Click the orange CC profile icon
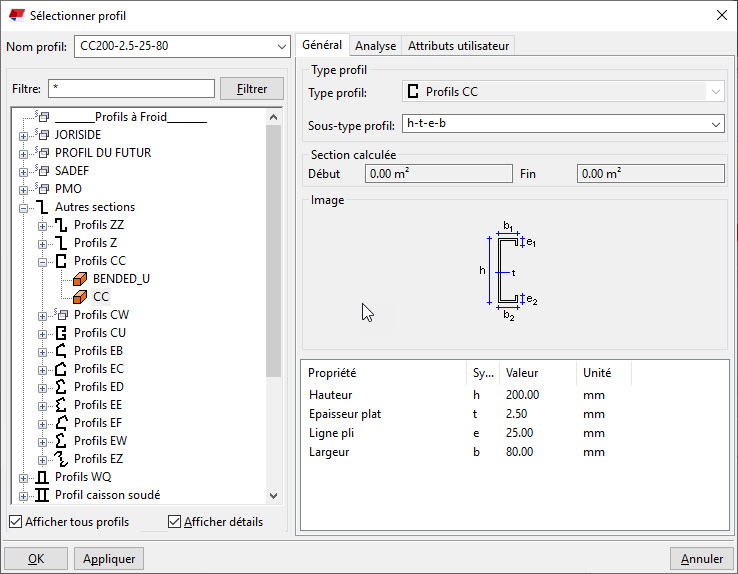The image size is (738, 574). tap(80, 297)
